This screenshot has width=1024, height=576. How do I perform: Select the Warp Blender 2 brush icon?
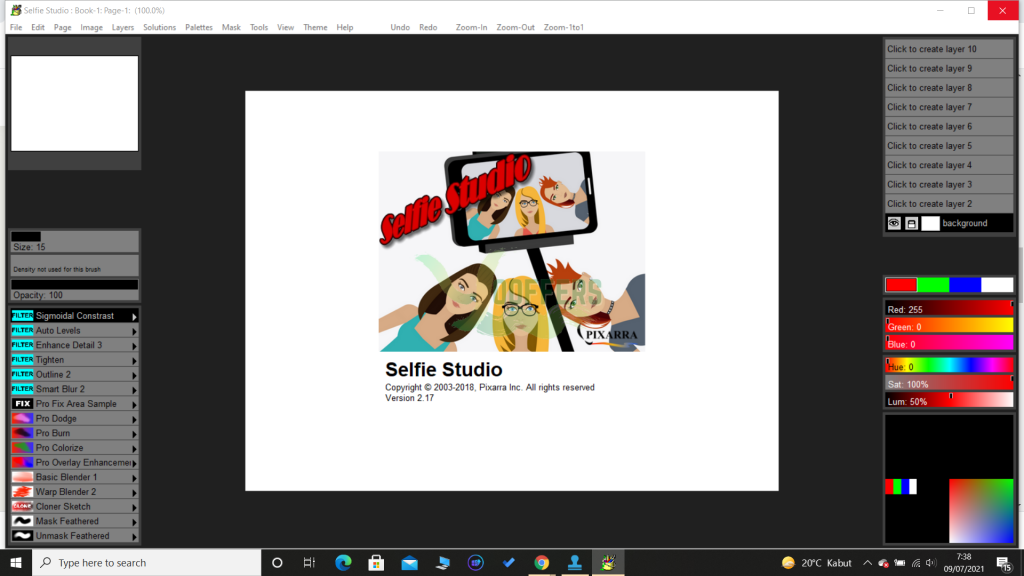22,492
